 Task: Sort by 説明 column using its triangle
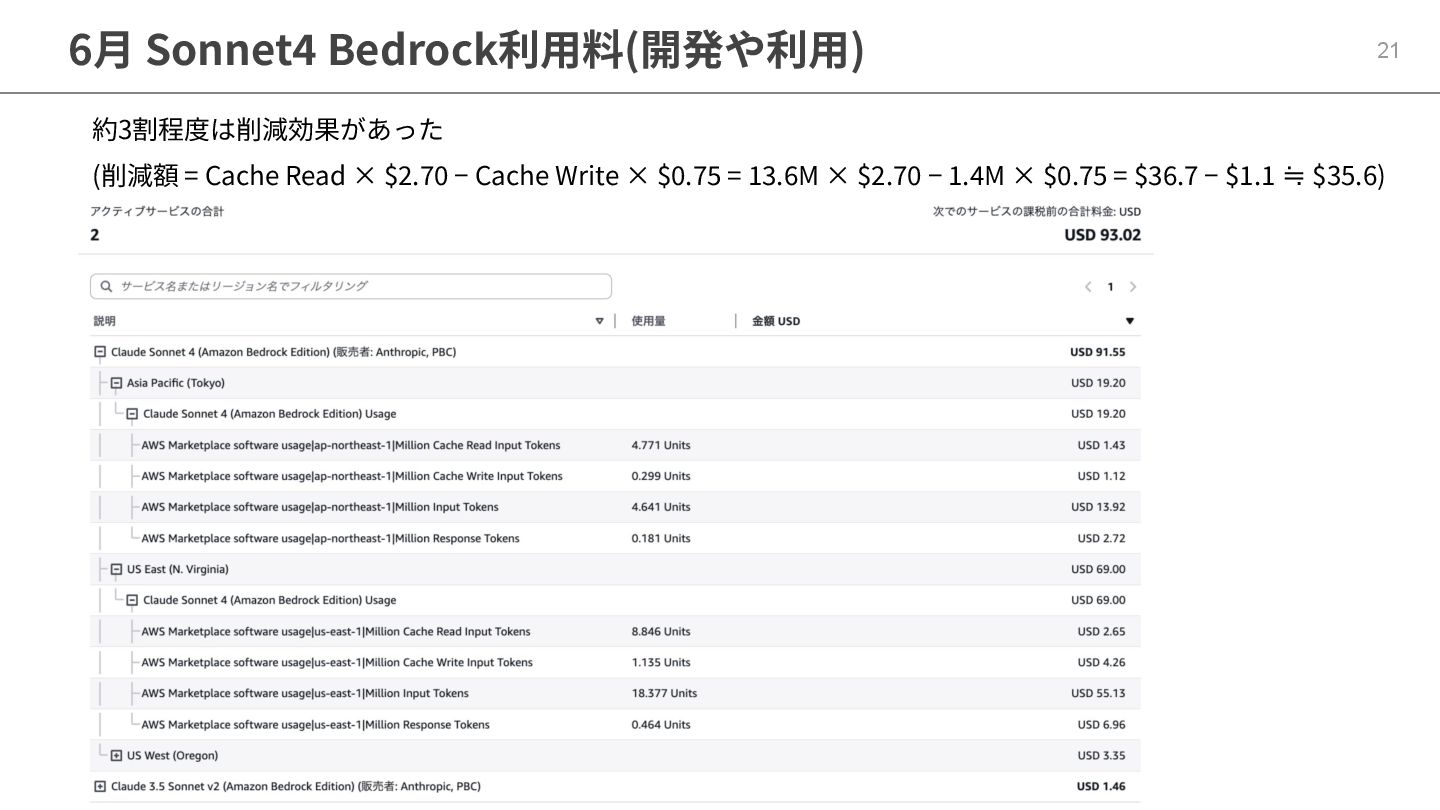[x=600, y=321]
